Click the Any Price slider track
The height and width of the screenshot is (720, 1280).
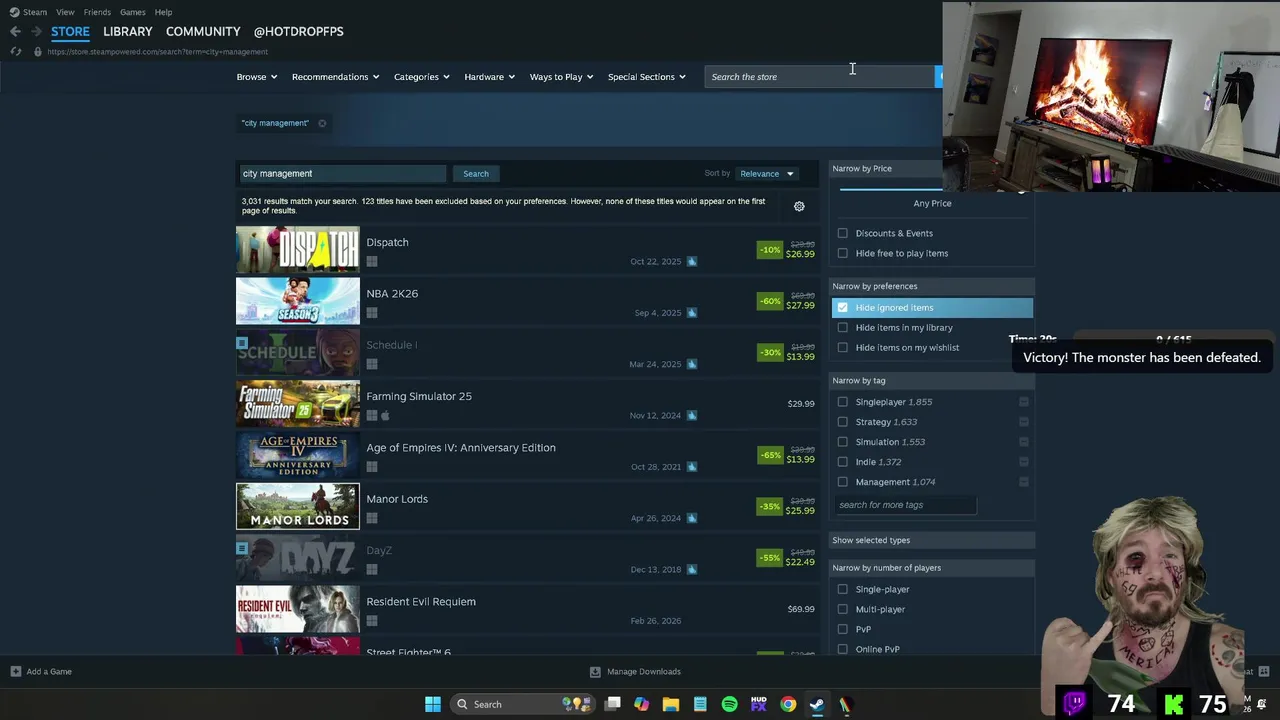[x=890, y=188]
